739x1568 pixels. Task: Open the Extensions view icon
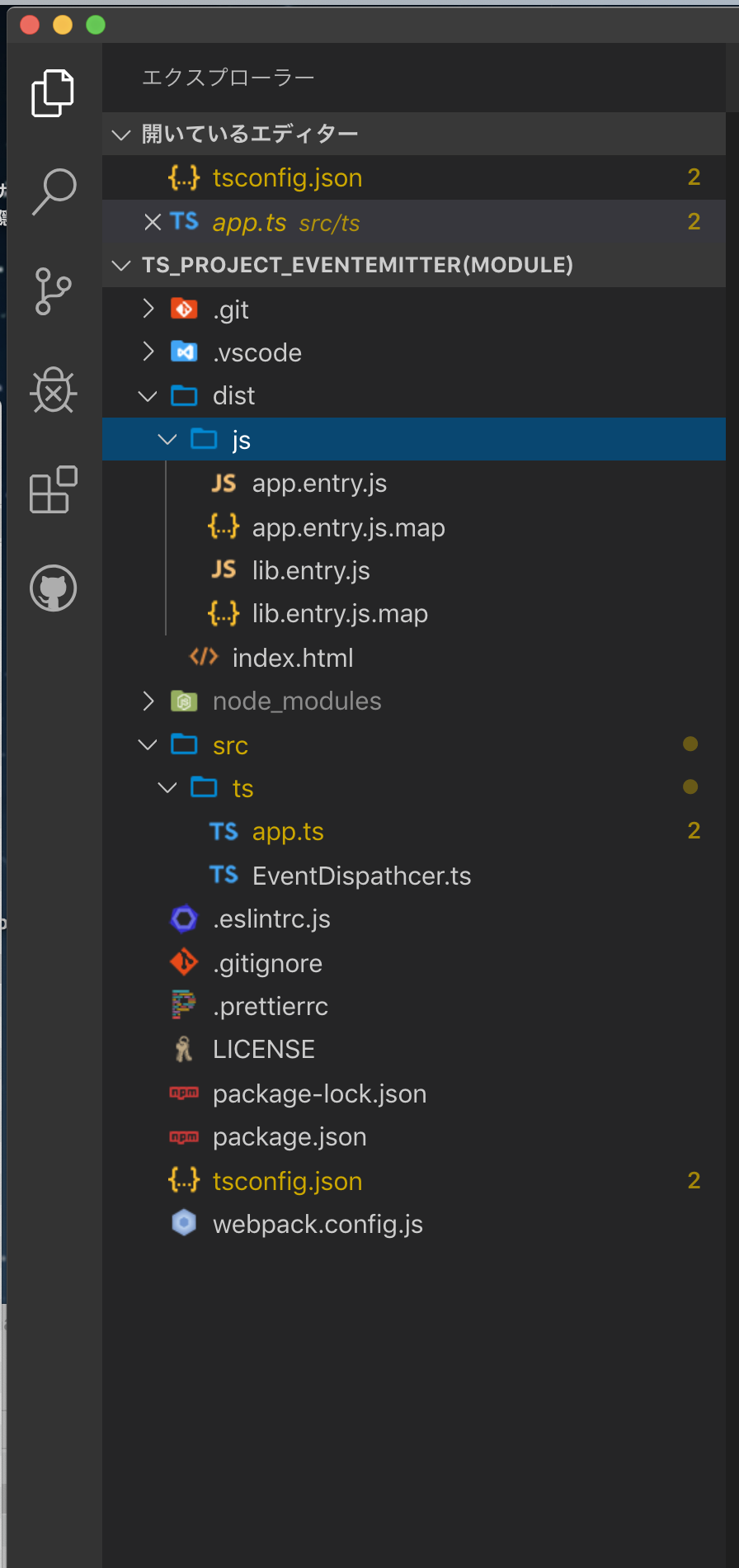tap(54, 489)
